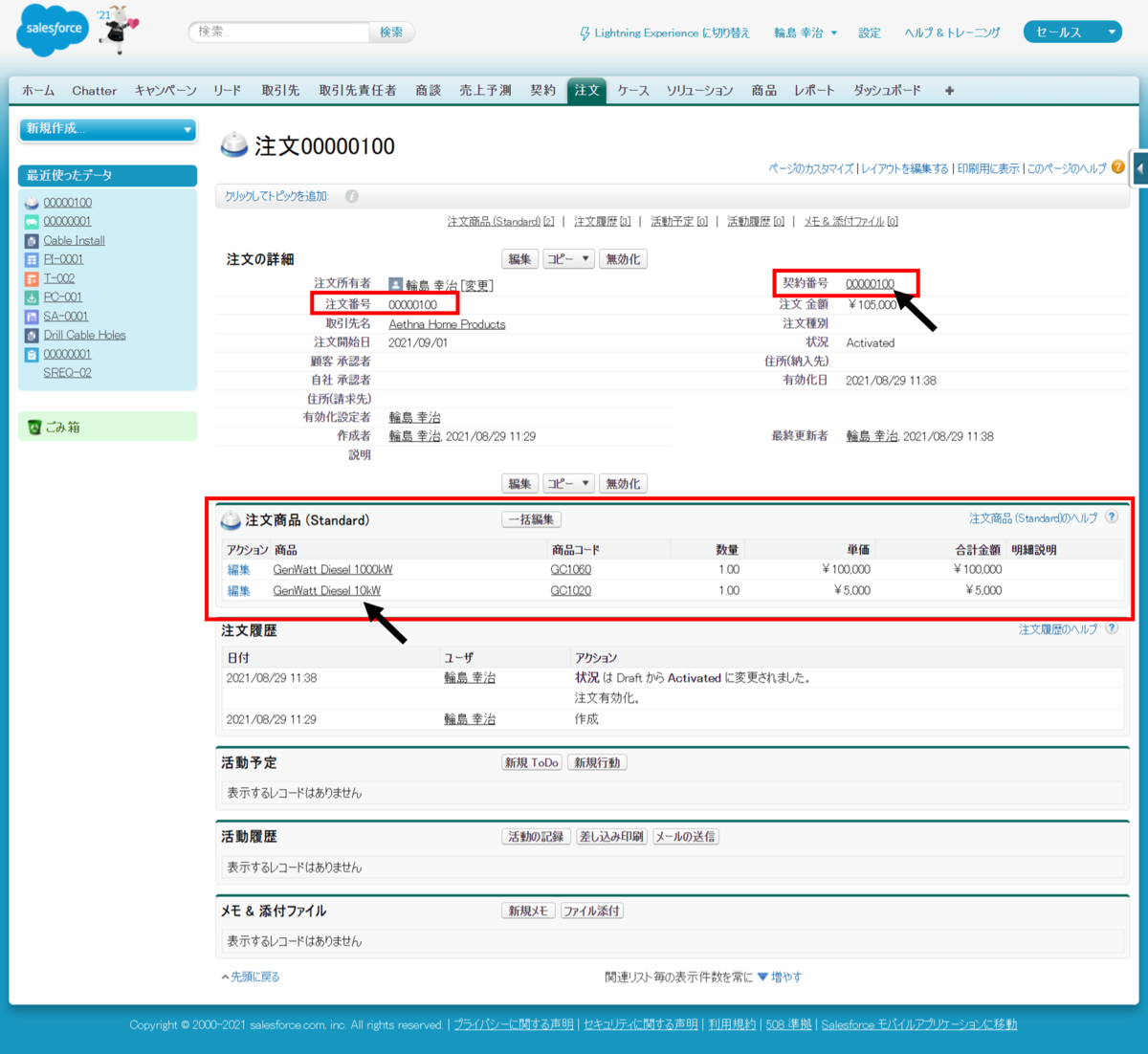Viewport: 1148px width, 1054px height.
Task: Click the icon beside T-002 recent item
Action: click(x=32, y=278)
